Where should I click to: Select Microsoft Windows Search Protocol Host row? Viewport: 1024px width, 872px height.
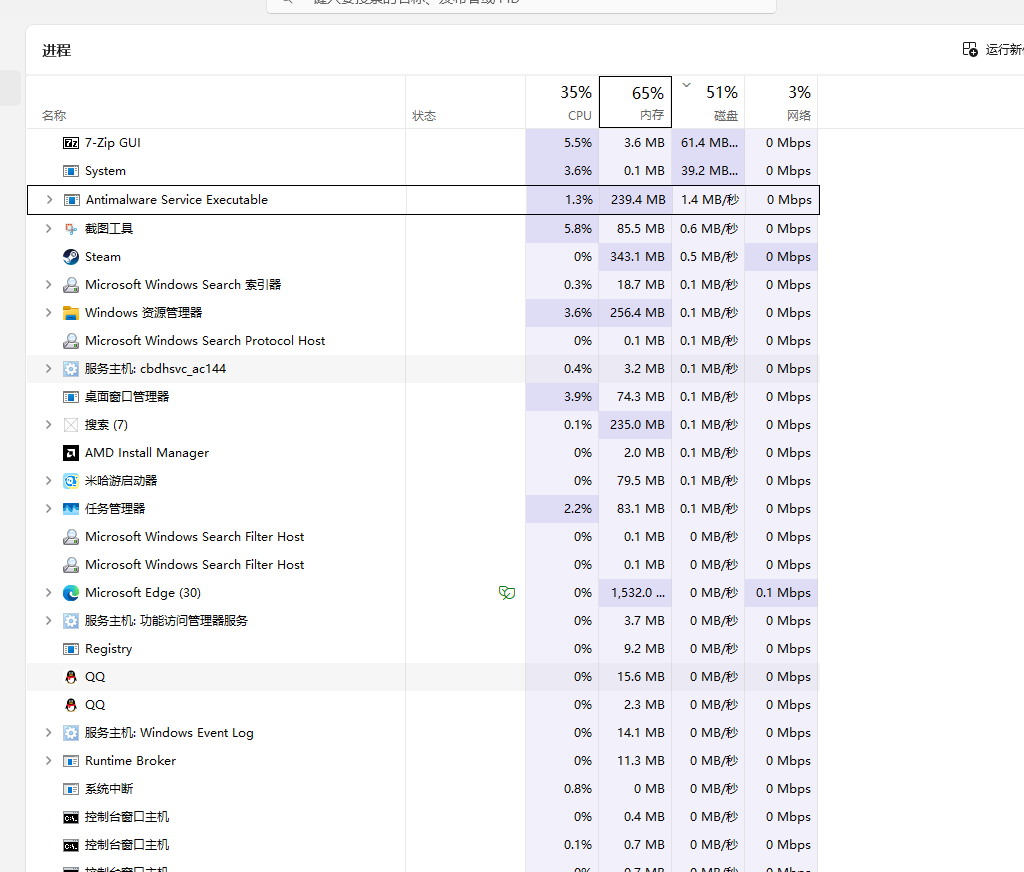coord(423,341)
